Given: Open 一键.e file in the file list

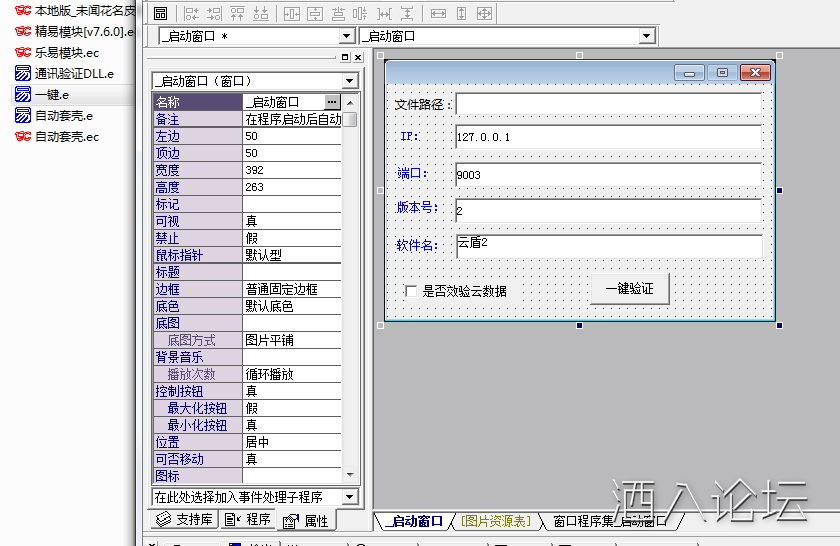Looking at the screenshot, I should [x=51, y=95].
